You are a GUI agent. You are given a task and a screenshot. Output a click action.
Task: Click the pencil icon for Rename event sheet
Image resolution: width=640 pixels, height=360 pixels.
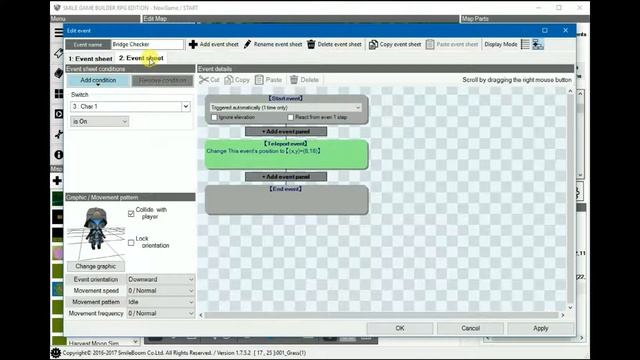(247, 44)
